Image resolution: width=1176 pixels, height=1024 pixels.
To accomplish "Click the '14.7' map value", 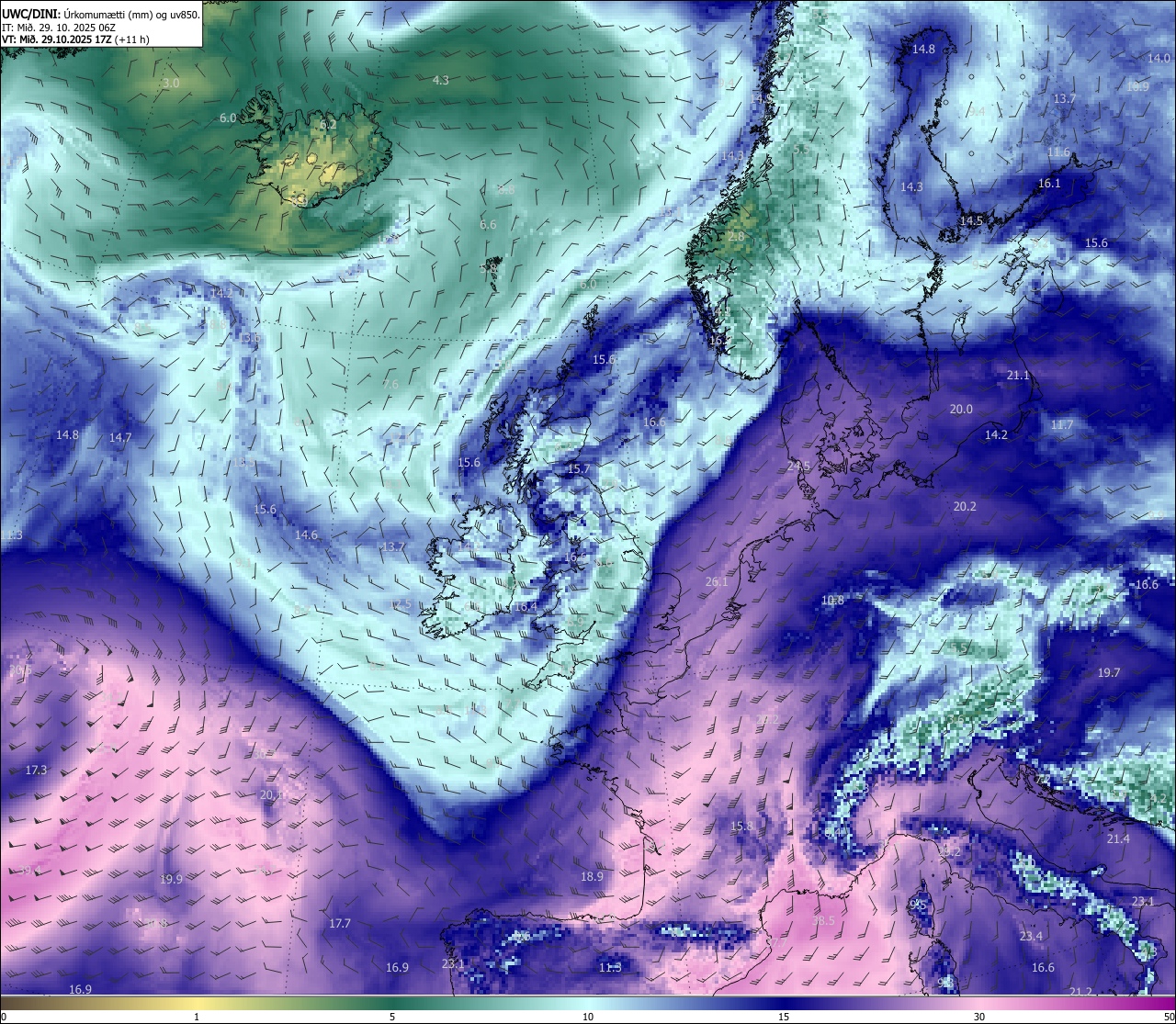I will click(120, 438).
